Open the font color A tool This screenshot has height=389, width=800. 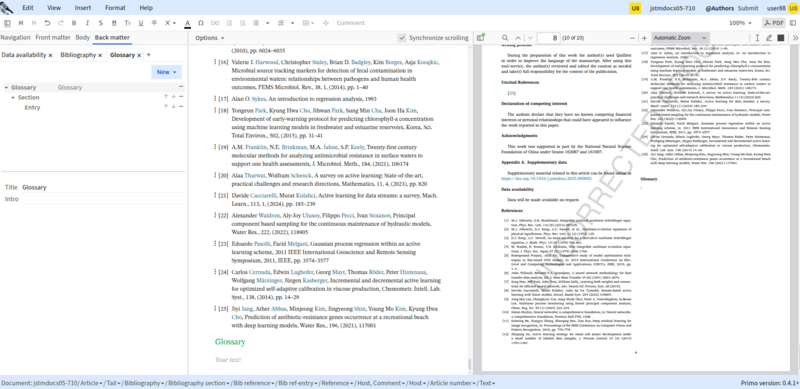tap(187, 23)
